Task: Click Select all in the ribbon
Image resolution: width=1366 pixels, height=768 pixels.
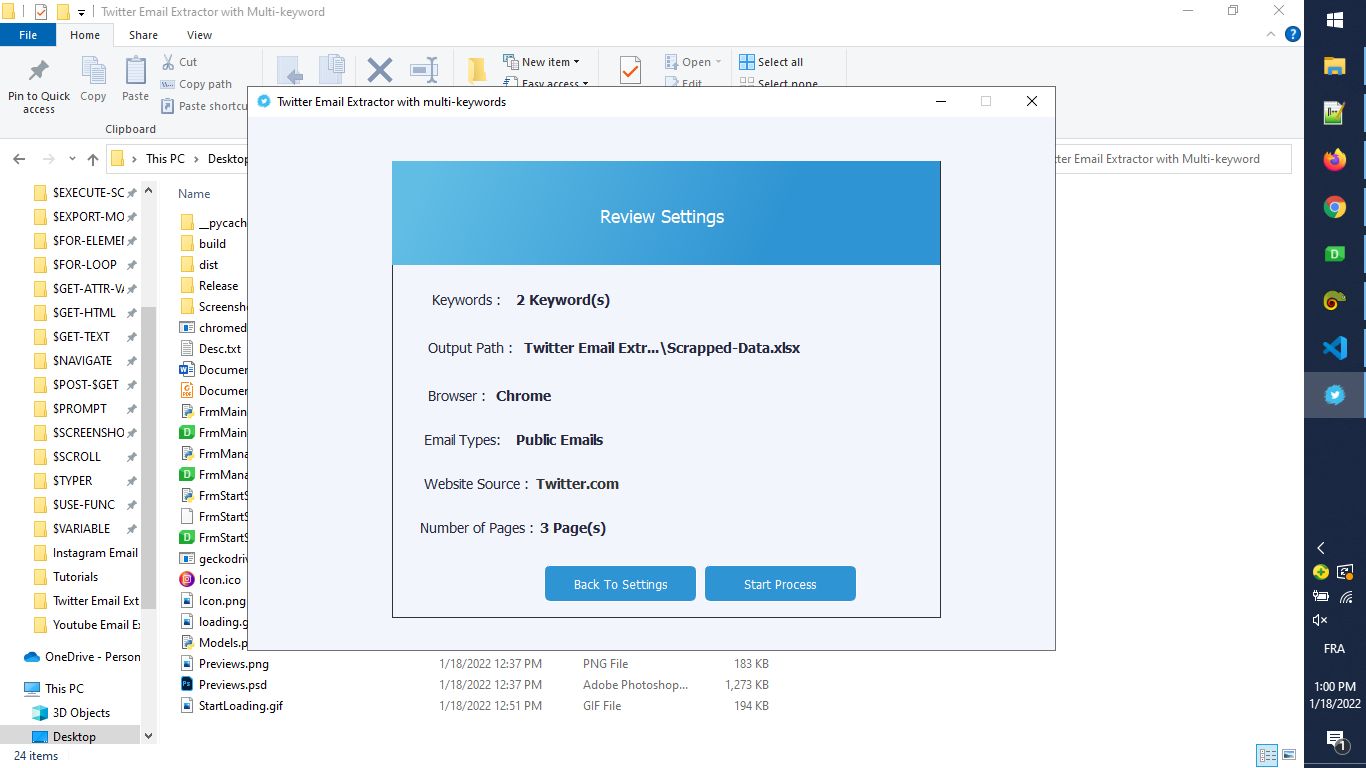Action: pyautogui.click(x=771, y=62)
